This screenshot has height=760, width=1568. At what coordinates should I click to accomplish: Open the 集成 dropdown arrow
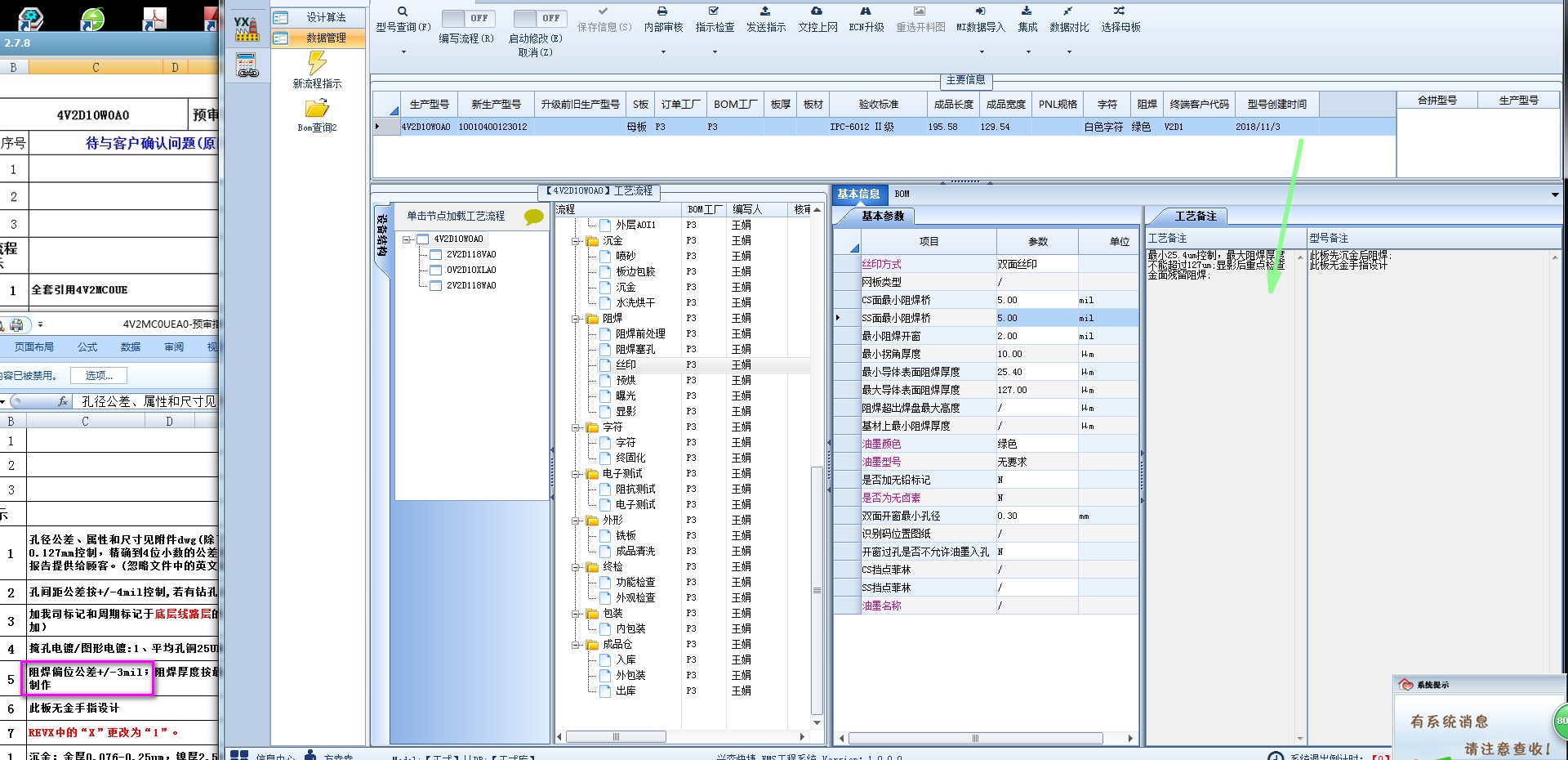(1027, 52)
